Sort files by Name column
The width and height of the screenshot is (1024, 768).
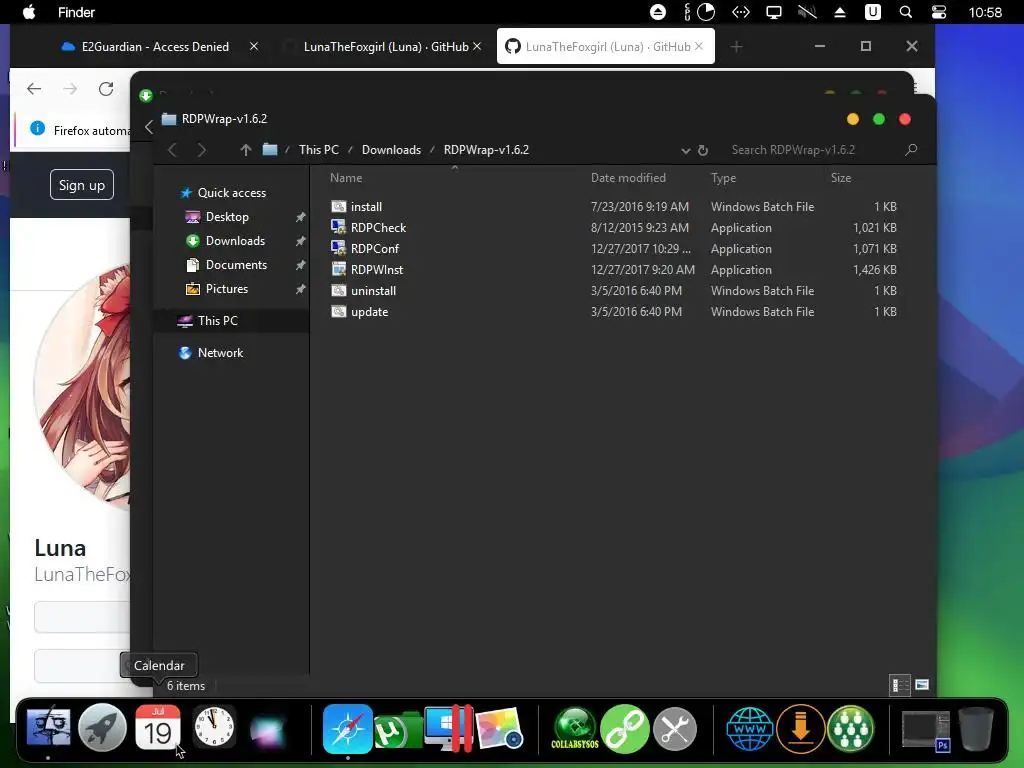(345, 178)
